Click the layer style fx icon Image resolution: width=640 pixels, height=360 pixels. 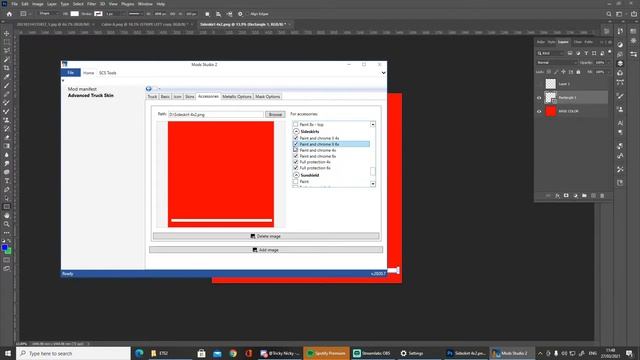557,196
